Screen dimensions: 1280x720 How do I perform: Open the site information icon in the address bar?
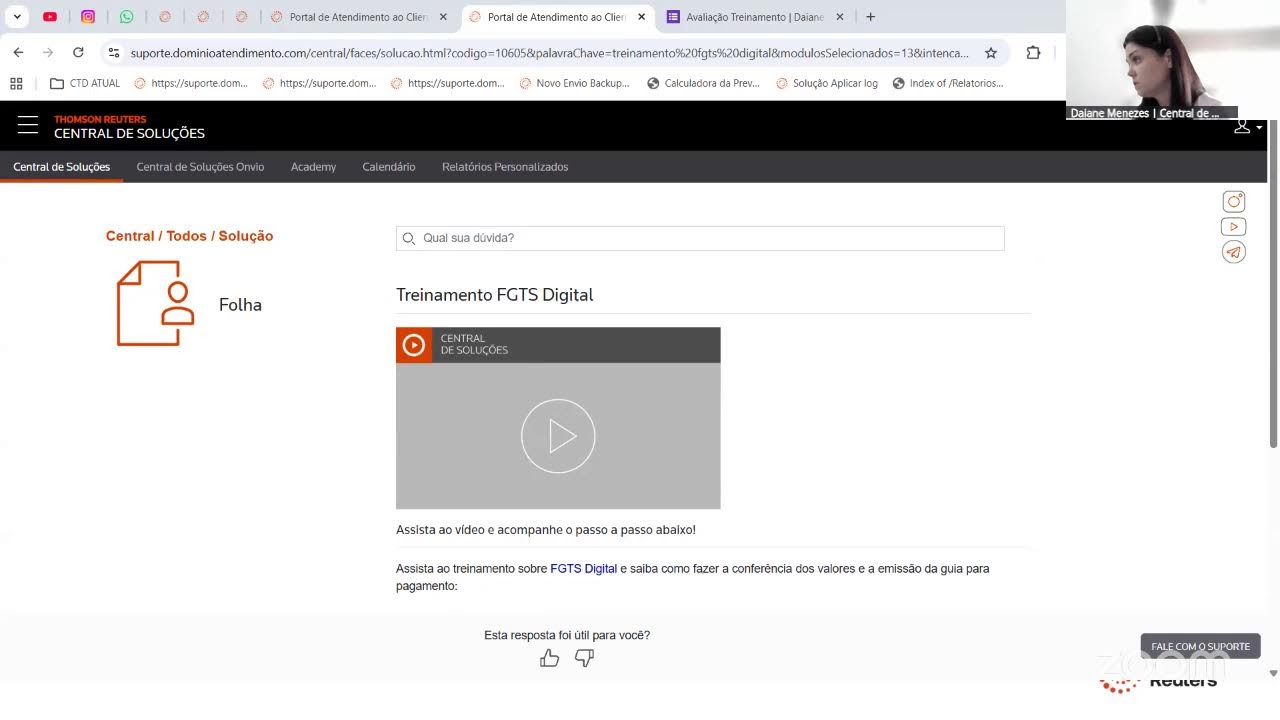coord(114,53)
